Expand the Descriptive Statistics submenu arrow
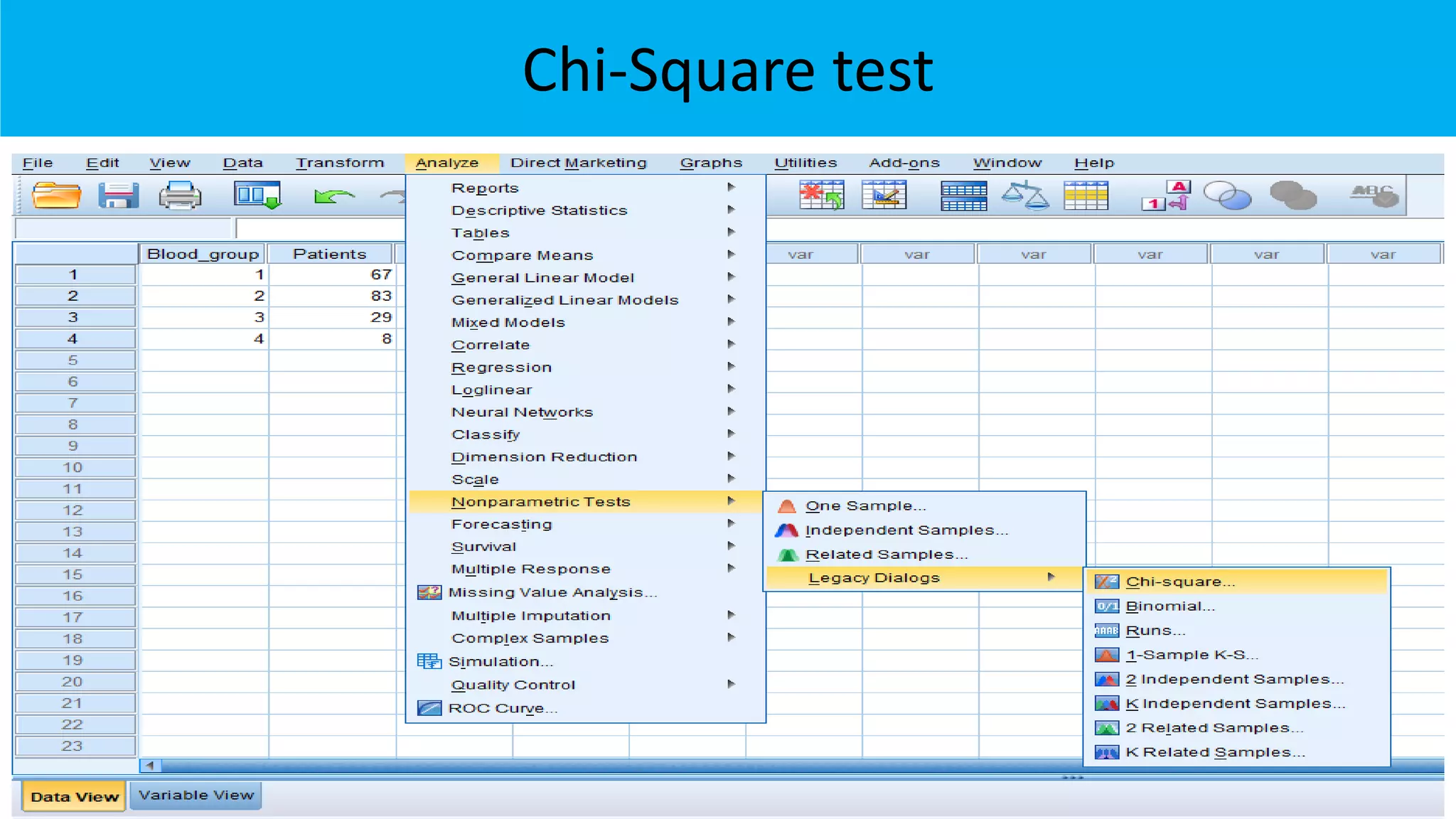Viewport: 1456px width, 819px height. coord(731,210)
